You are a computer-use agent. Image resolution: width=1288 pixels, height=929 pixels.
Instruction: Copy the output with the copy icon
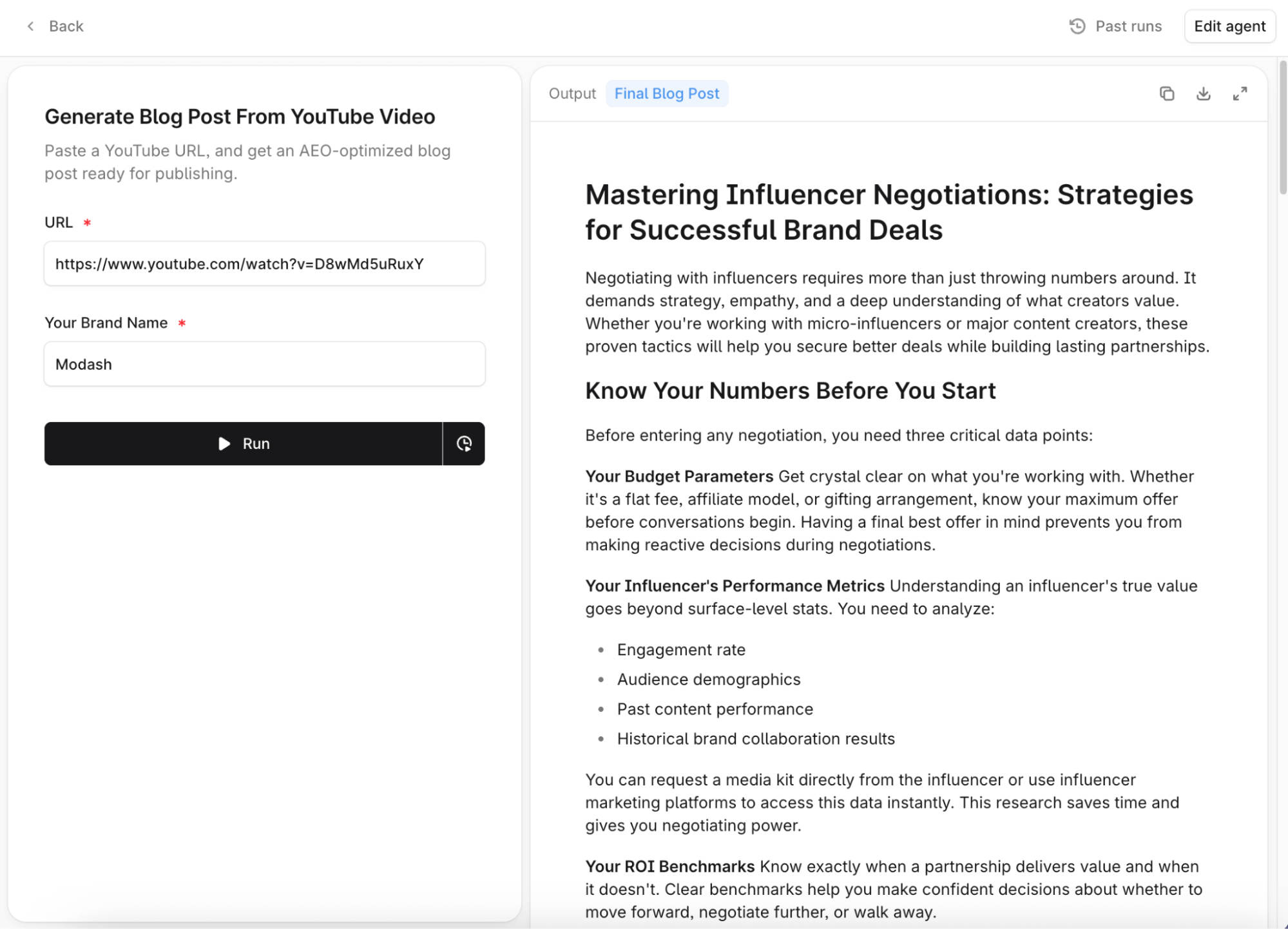[1166, 94]
